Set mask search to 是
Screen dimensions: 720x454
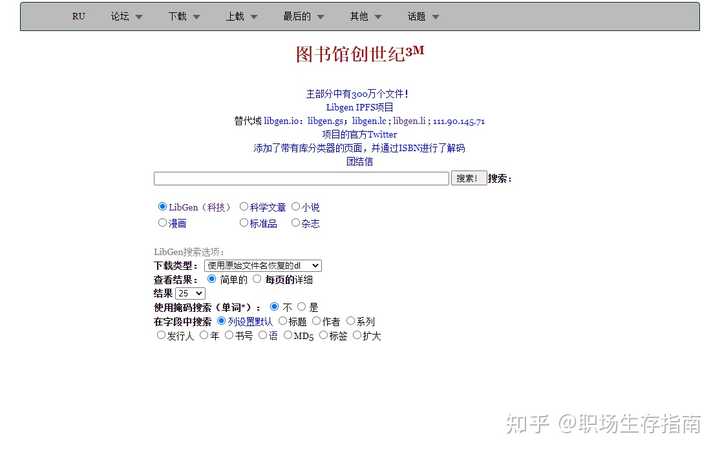[301, 306]
